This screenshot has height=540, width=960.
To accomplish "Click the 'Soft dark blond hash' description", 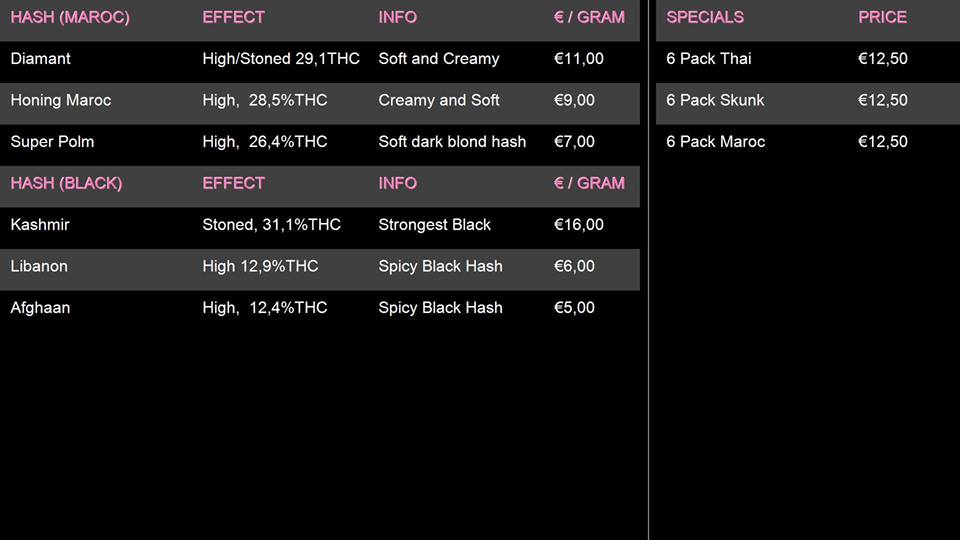I will [452, 142].
